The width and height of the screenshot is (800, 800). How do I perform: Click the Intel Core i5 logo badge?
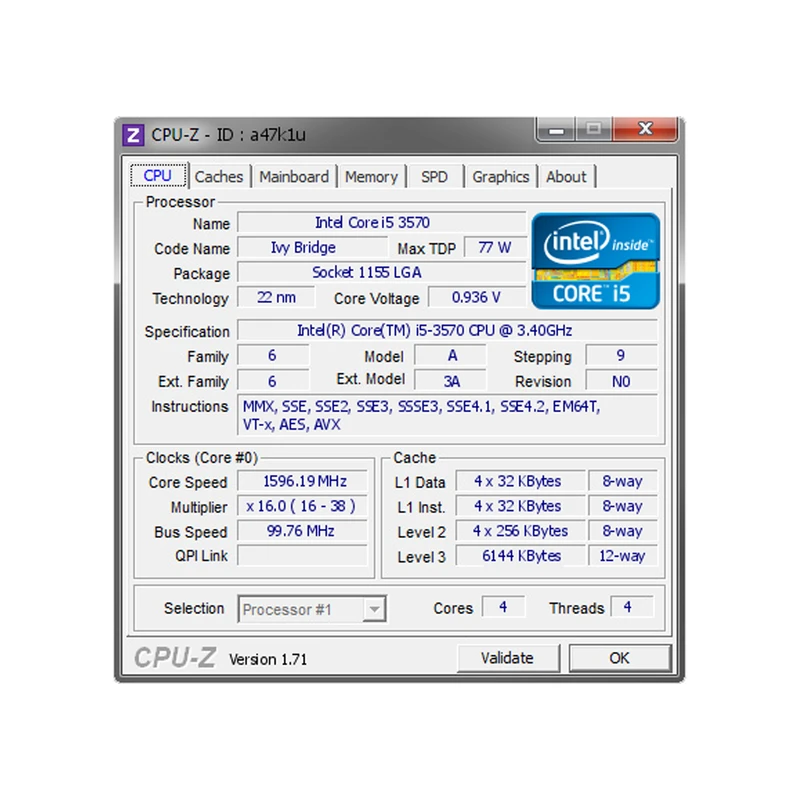coord(595,259)
